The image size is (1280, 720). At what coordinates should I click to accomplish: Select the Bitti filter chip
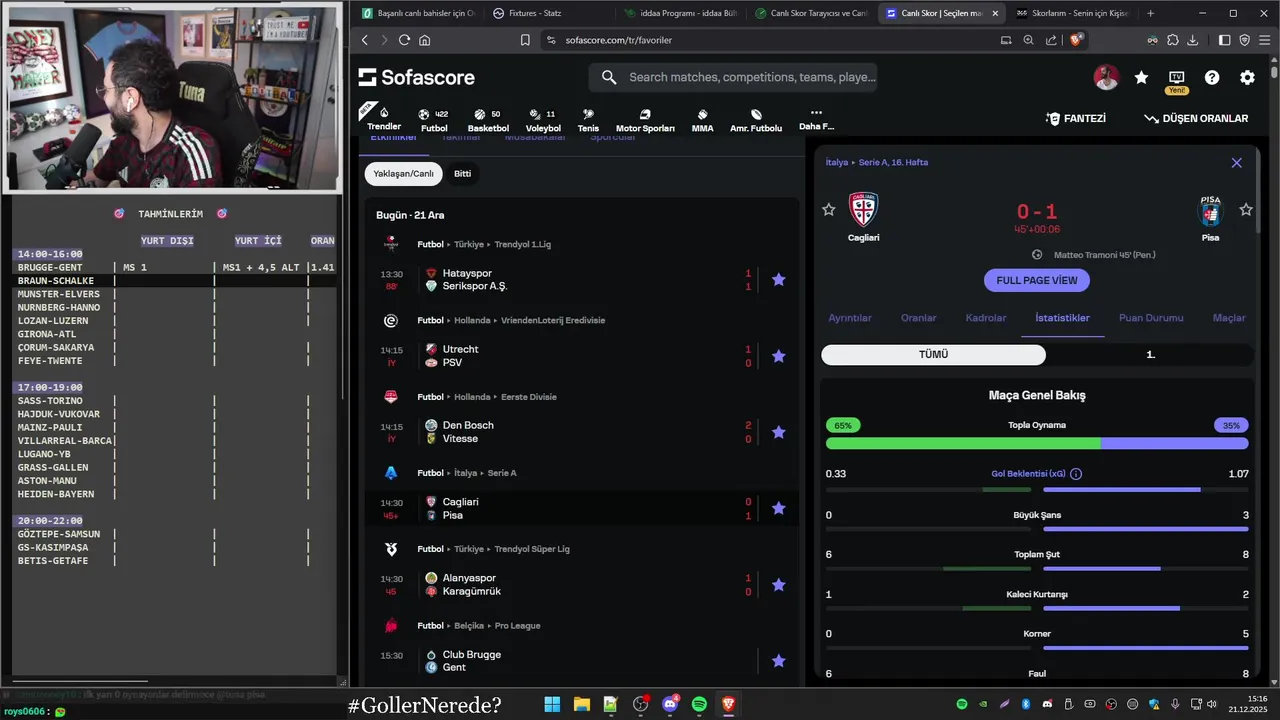point(463,174)
